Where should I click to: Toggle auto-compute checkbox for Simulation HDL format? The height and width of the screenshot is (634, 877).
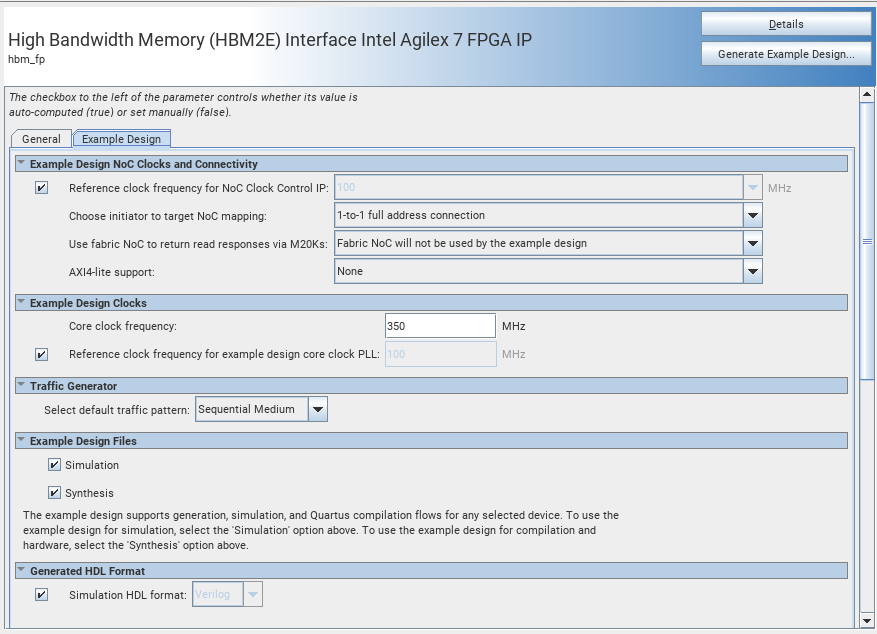(41, 595)
